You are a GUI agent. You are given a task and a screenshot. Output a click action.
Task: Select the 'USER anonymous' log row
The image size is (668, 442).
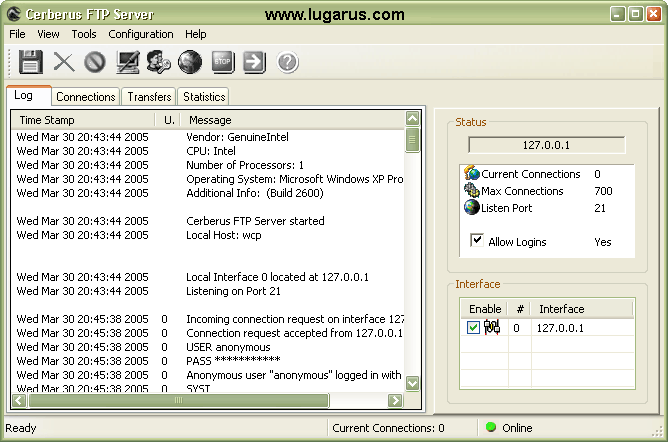coord(209,347)
